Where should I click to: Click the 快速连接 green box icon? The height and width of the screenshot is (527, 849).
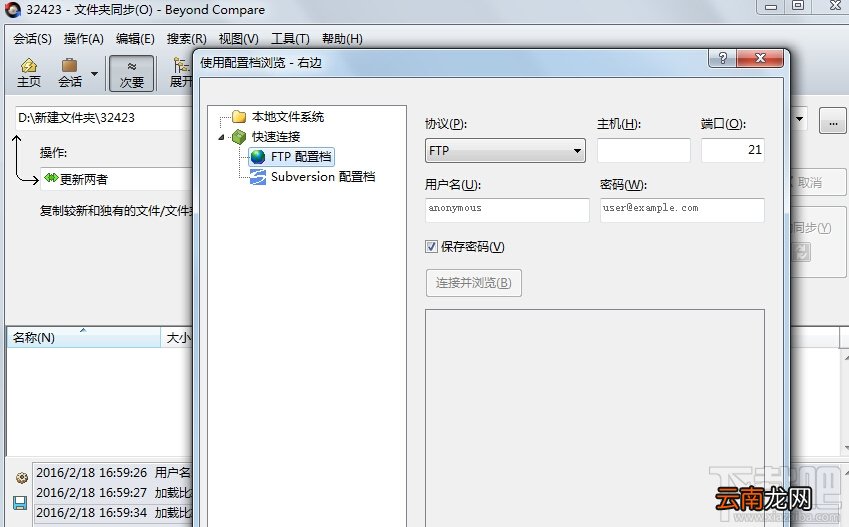(239, 136)
